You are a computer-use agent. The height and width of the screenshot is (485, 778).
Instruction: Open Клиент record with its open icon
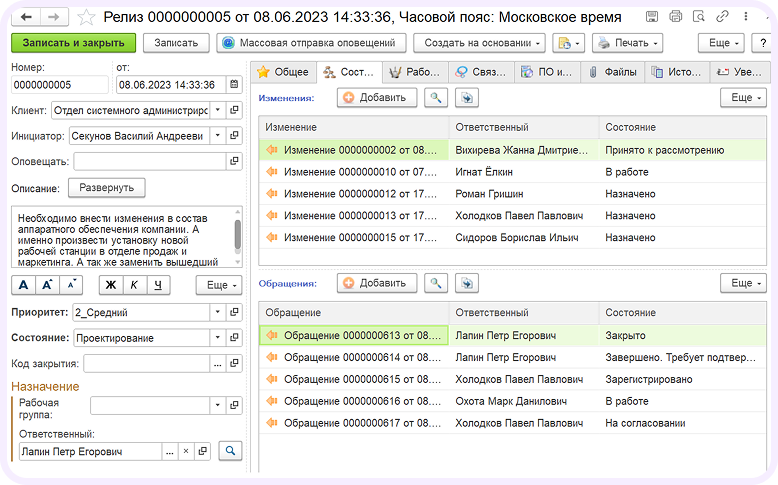tap(234, 110)
